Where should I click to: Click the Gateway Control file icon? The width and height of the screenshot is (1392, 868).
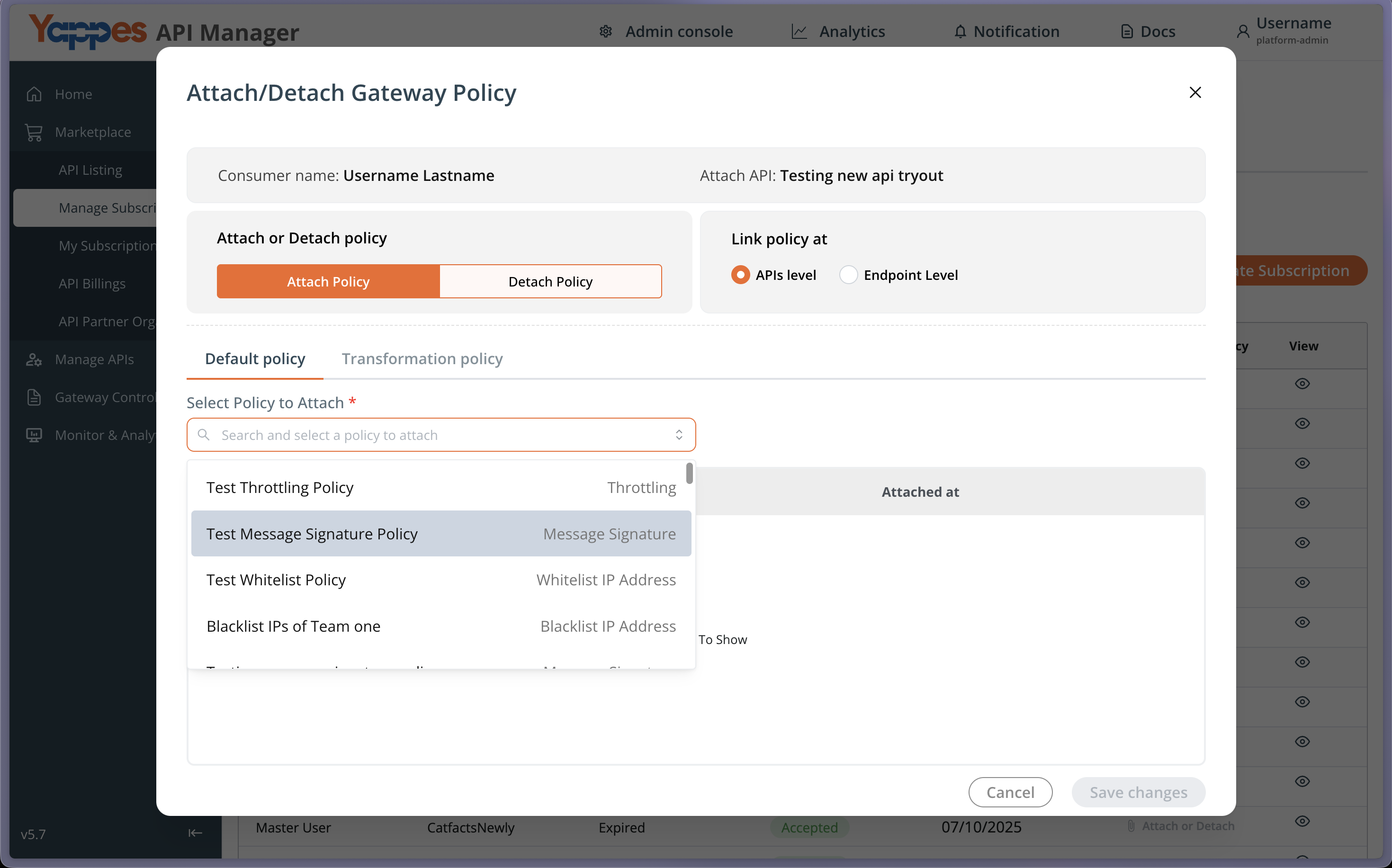(x=34, y=397)
